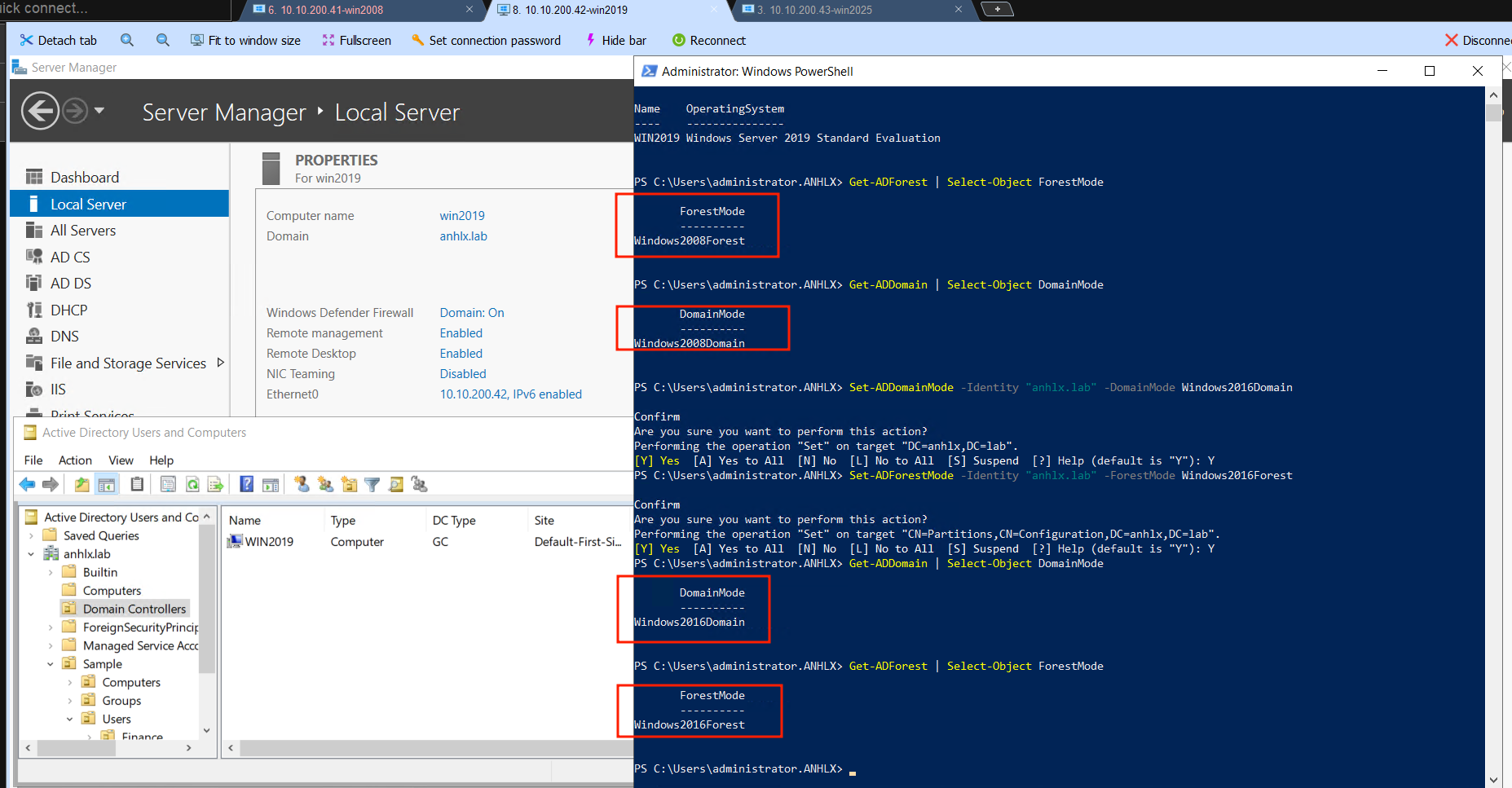Image resolution: width=1512 pixels, height=788 pixels.
Task: Expand File and Storage Services arrow
Action: (x=220, y=363)
